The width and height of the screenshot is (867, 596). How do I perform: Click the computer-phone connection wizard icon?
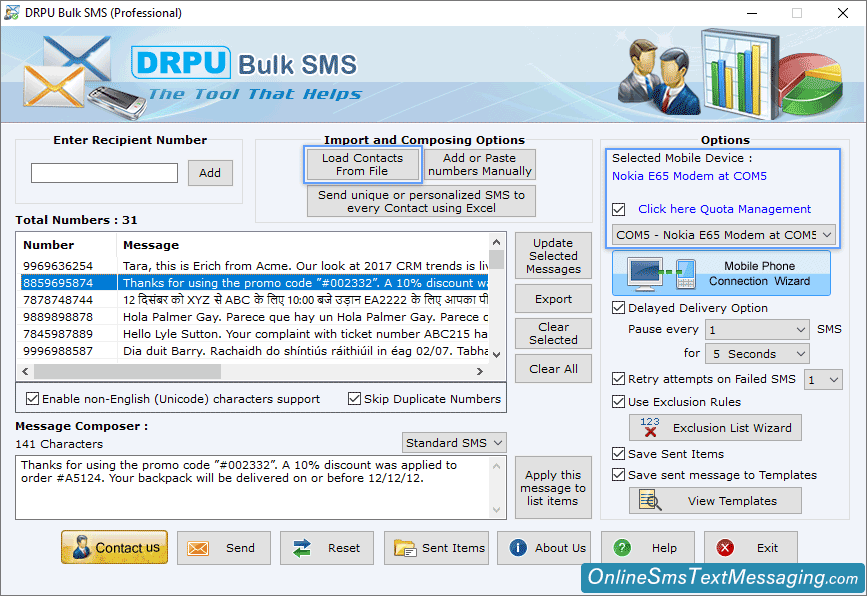coord(661,274)
